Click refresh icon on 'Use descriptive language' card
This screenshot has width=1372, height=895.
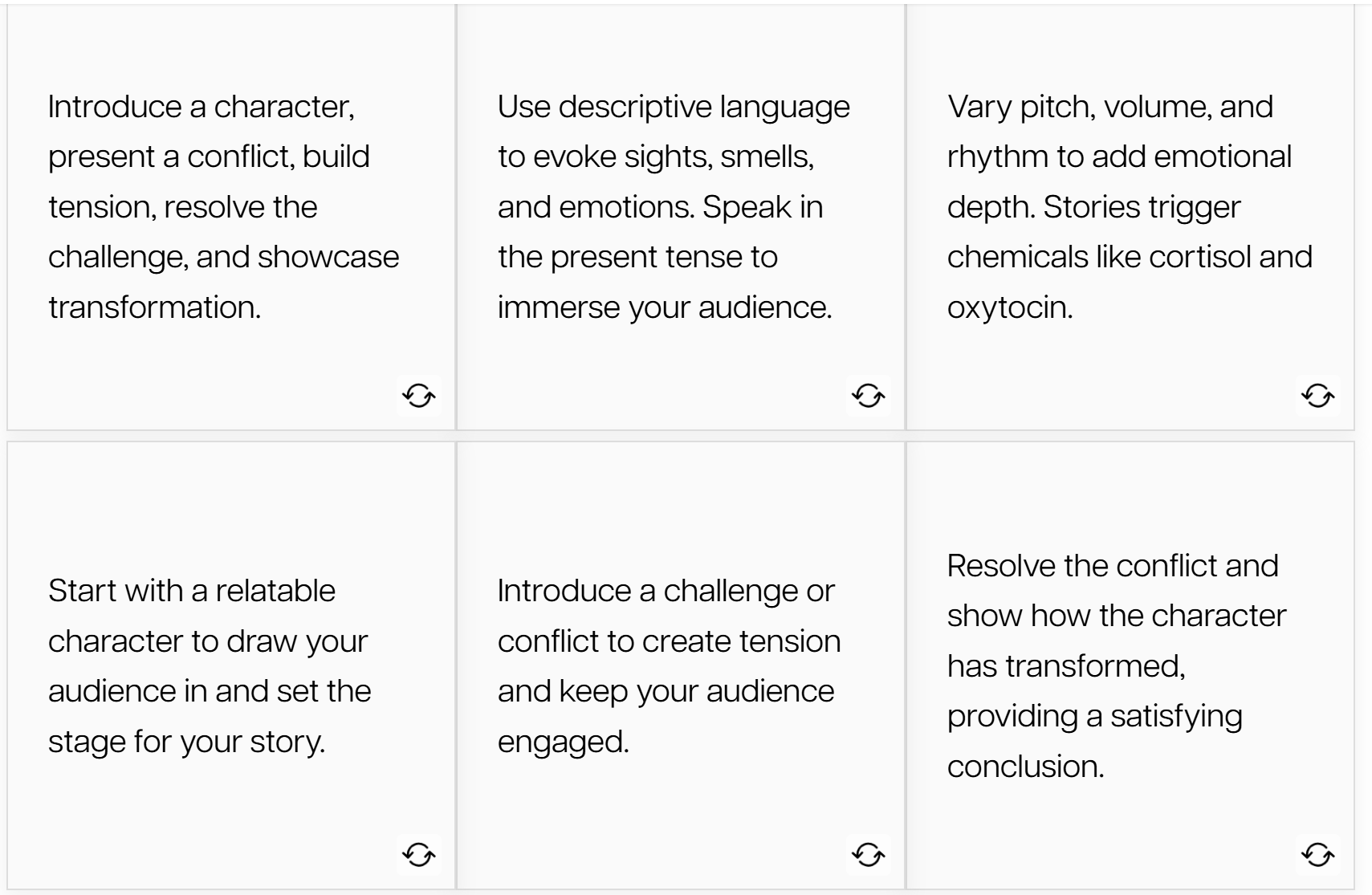click(x=868, y=395)
